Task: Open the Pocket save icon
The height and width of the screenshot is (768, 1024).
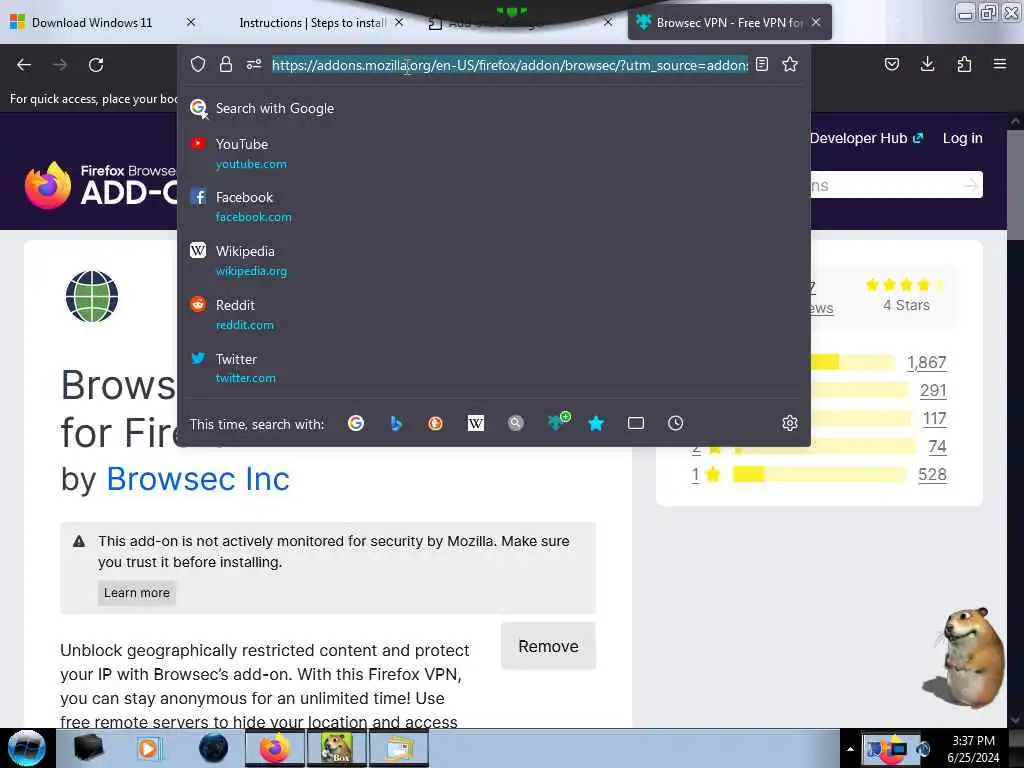Action: pos(891,64)
